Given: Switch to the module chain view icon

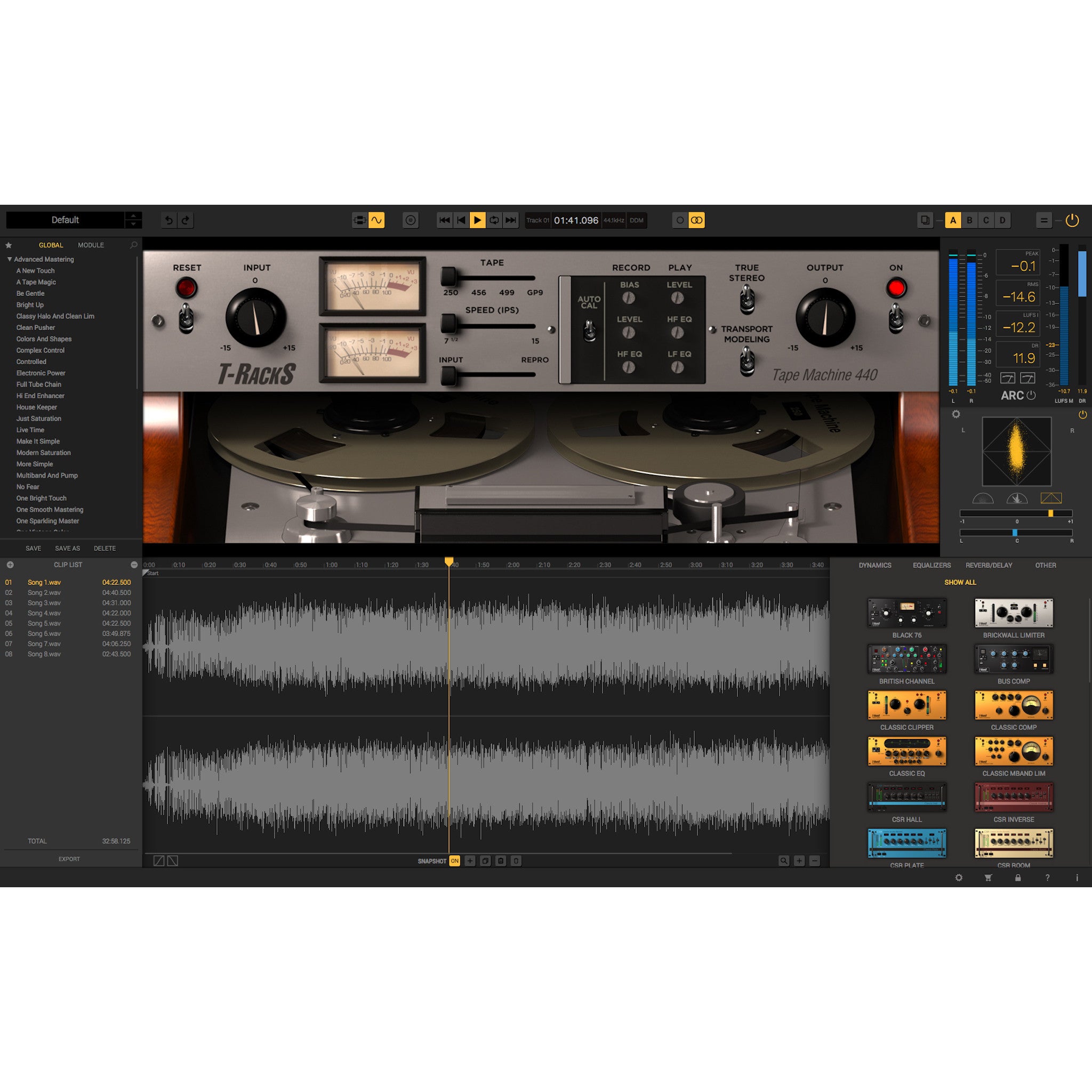Looking at the screenshot, I should 360,220.
